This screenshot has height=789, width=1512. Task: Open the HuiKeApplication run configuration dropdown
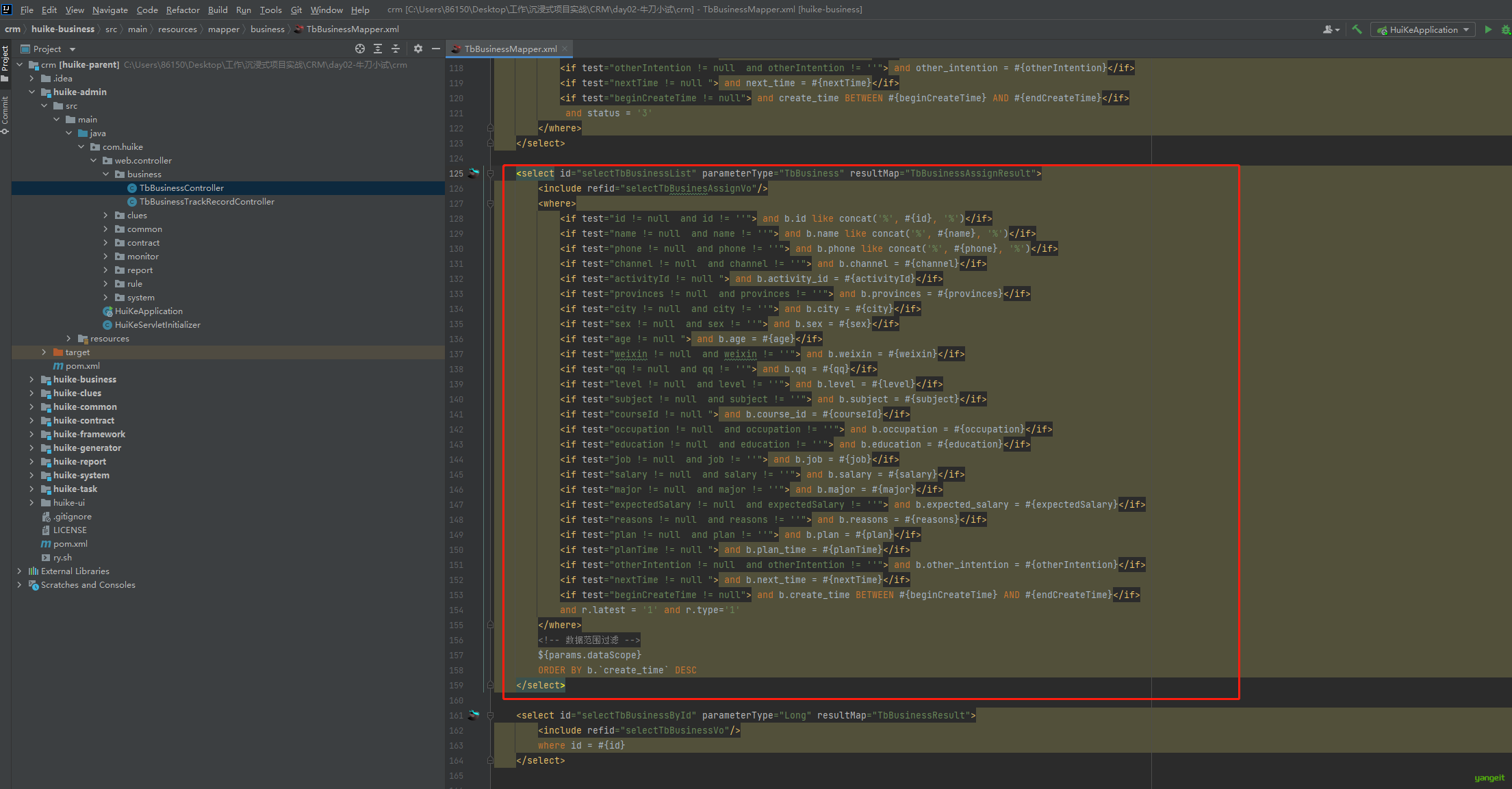click(x=1423, y=29)
